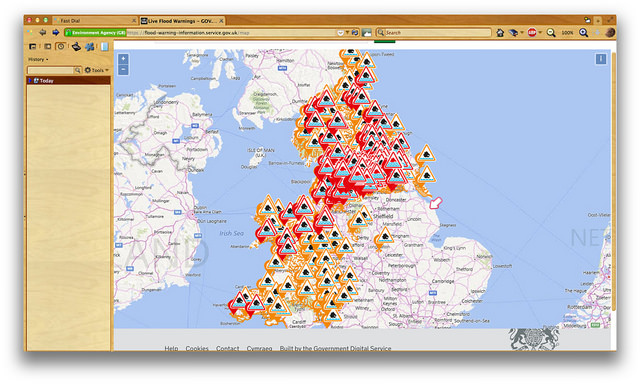640x384 pixels.
Task: Click the blue notebook sidebar icon
Action: tap(105, 47)
